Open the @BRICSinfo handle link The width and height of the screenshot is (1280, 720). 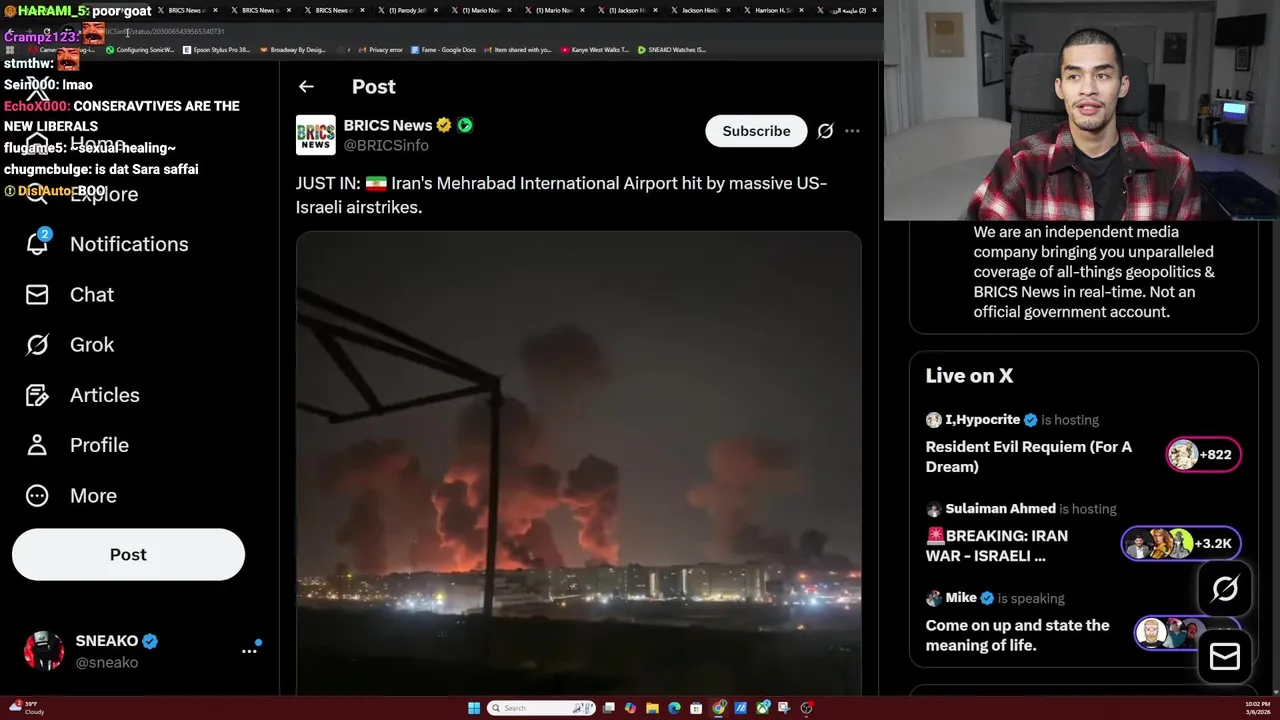386,145
